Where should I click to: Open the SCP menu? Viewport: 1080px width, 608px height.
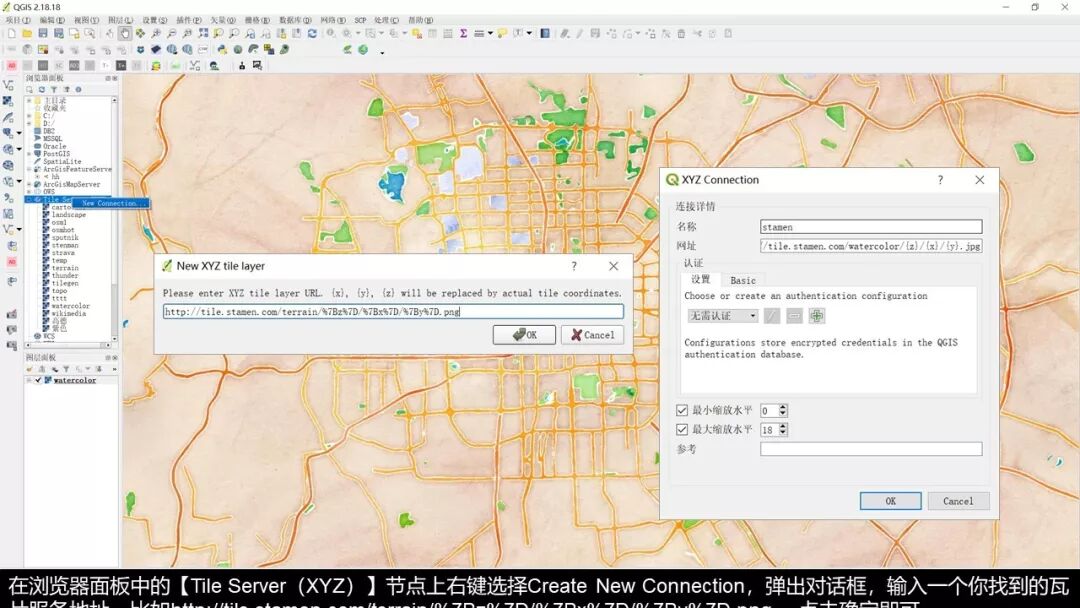pos(360,20)
